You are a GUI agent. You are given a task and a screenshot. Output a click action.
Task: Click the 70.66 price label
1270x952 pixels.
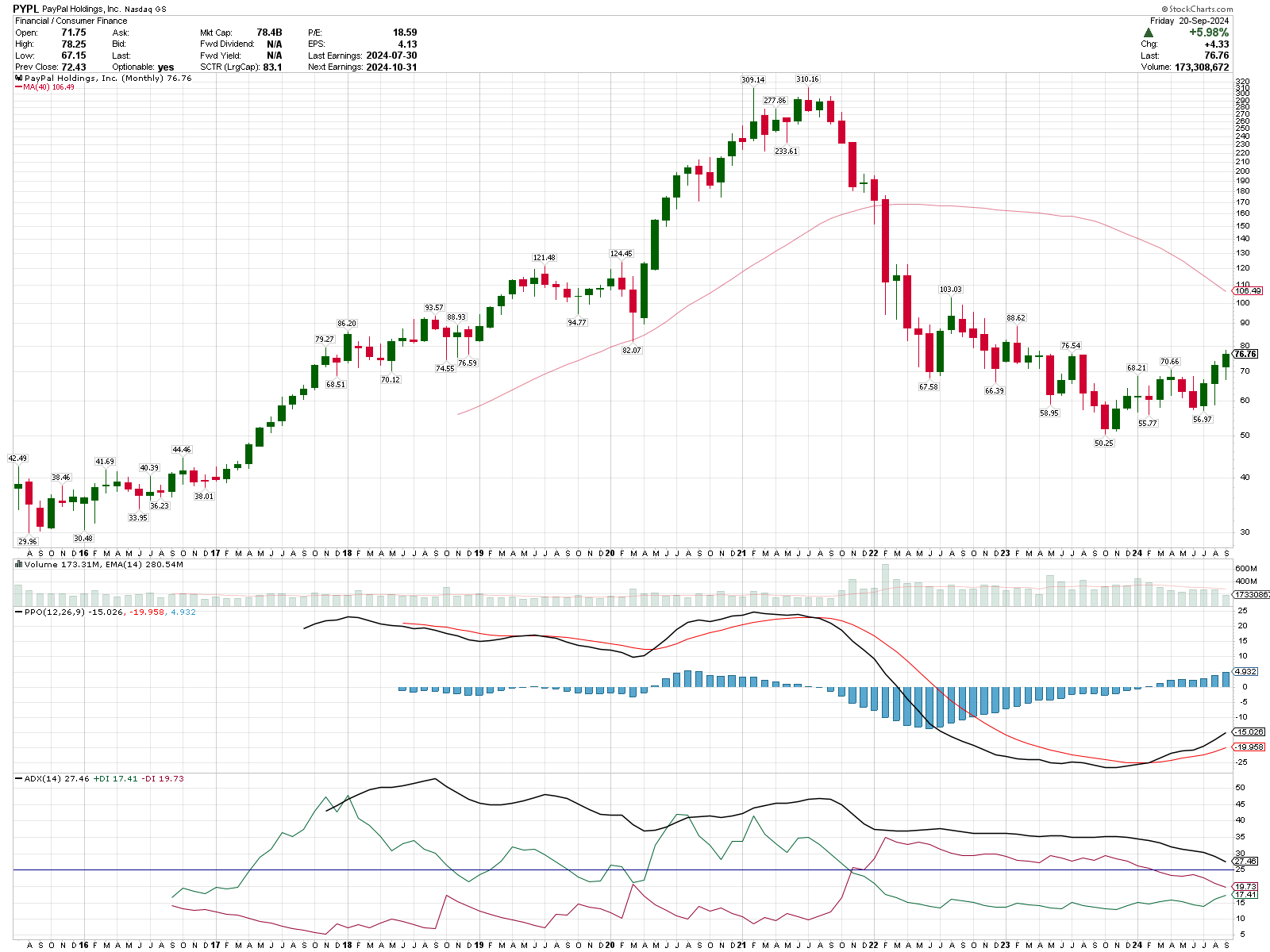point(1169,362)
